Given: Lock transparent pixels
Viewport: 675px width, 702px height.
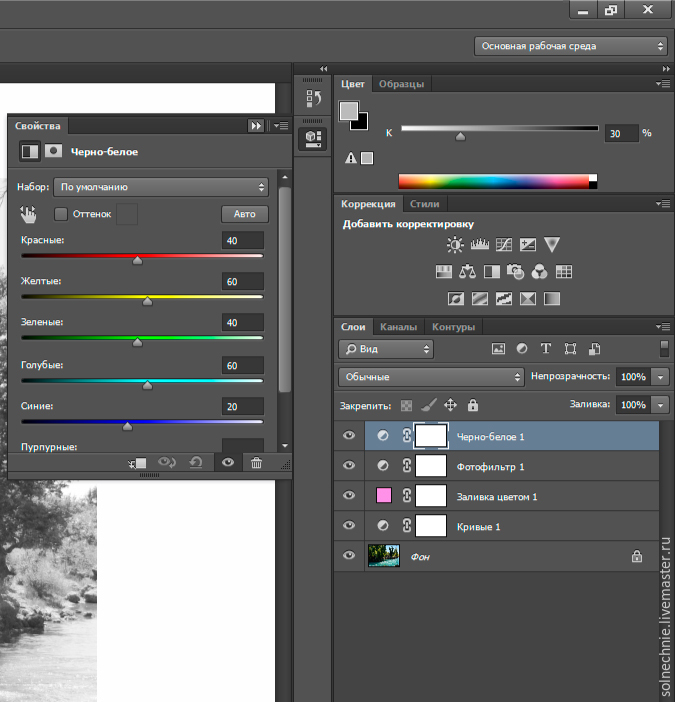Looking at the screenshot, I should (x=406, y=406).
